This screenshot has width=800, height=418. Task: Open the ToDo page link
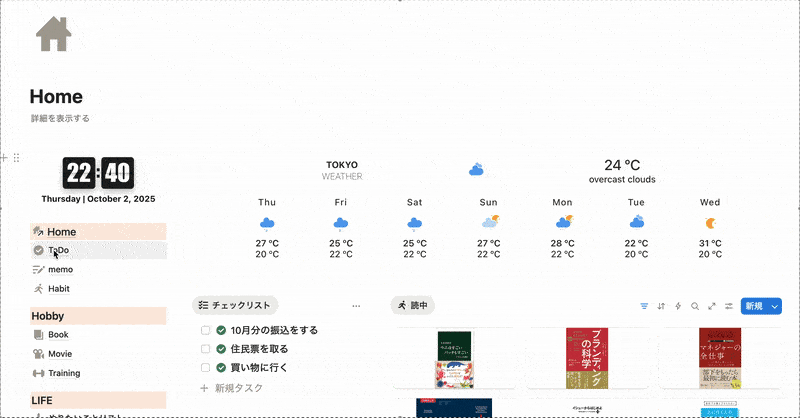[58, 250]
